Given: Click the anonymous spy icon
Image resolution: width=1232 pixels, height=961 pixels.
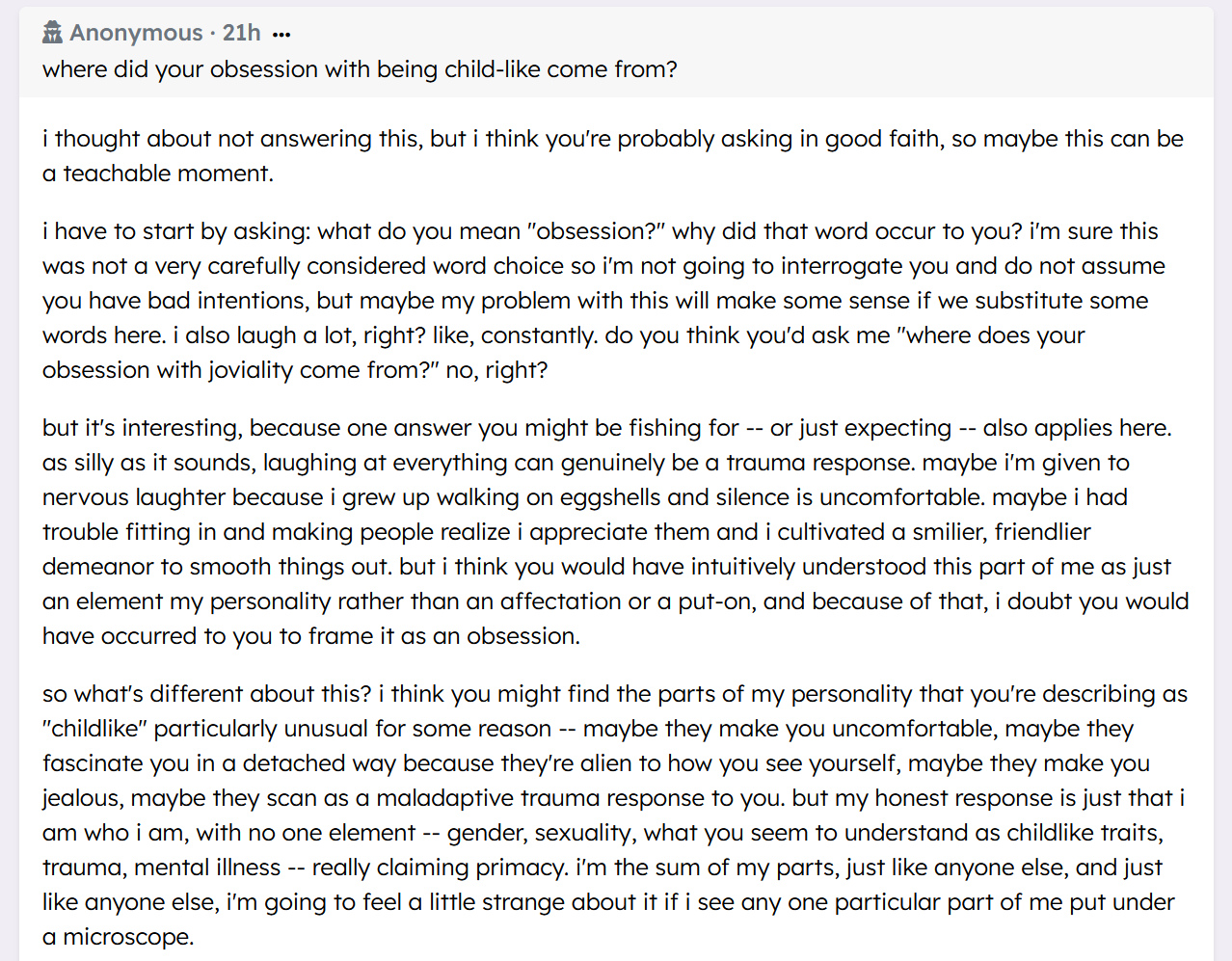Looking at the screenshot, I should (x=53, y=33).
